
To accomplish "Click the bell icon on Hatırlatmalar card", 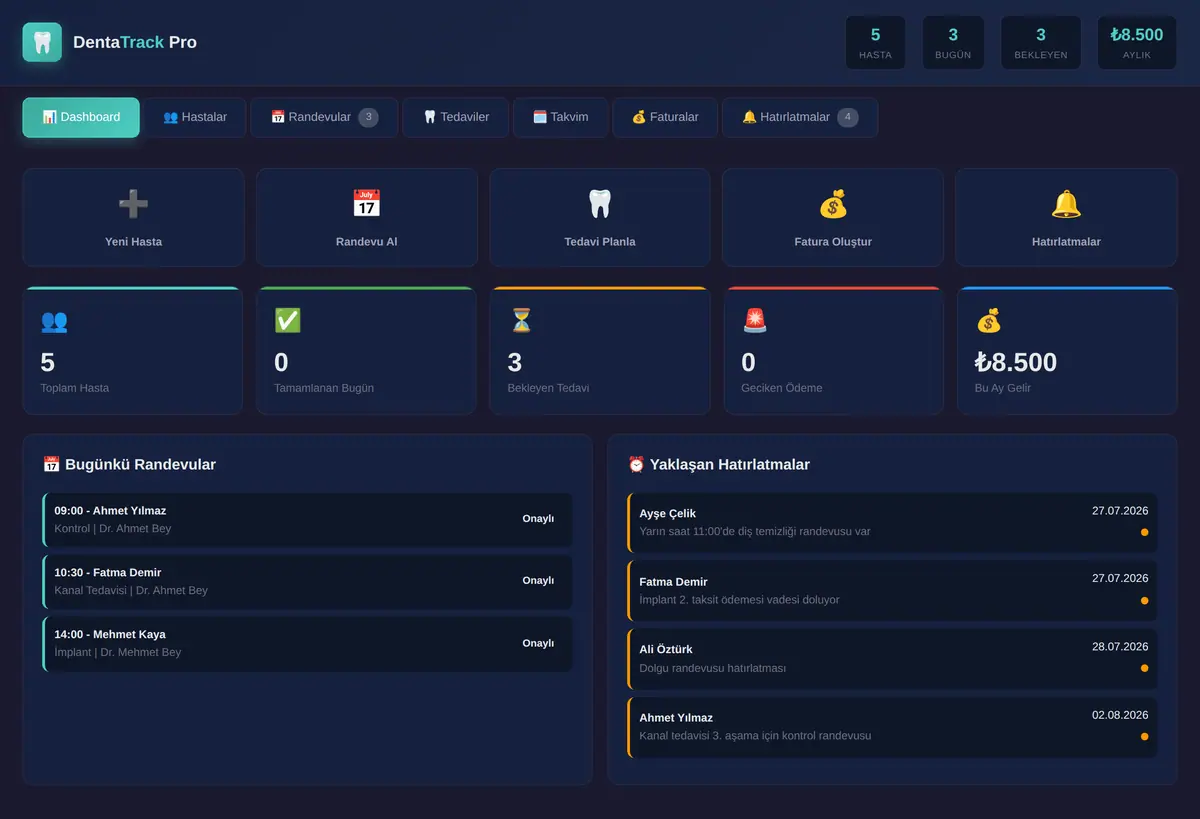I will [x=1066, y=204].
